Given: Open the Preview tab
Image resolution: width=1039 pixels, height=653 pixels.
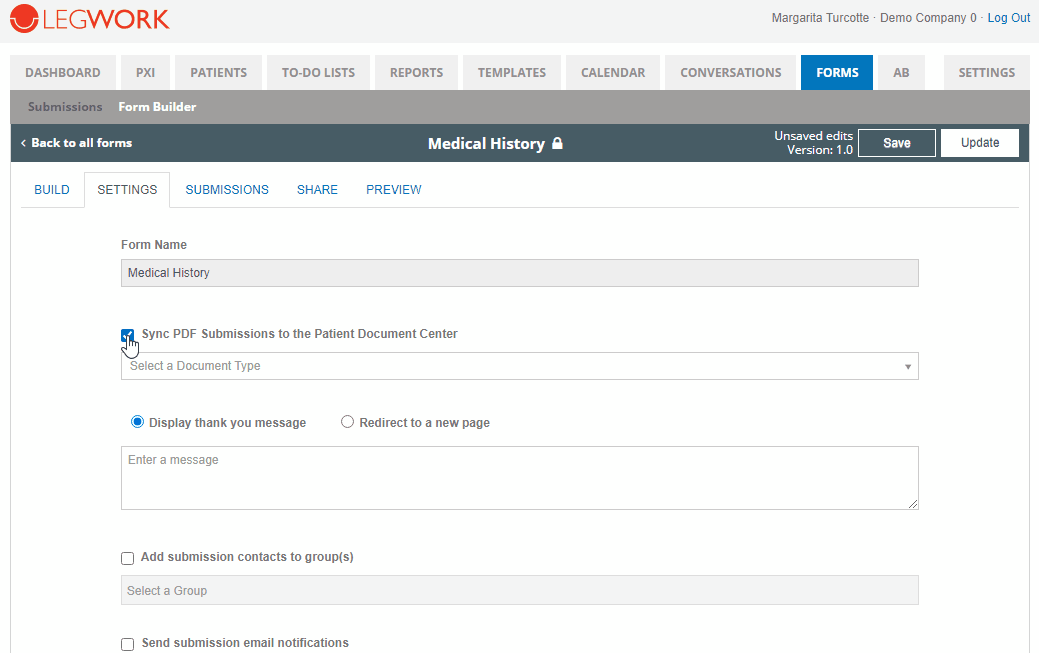Looking at the screenshot, I should tap(393, 190).
